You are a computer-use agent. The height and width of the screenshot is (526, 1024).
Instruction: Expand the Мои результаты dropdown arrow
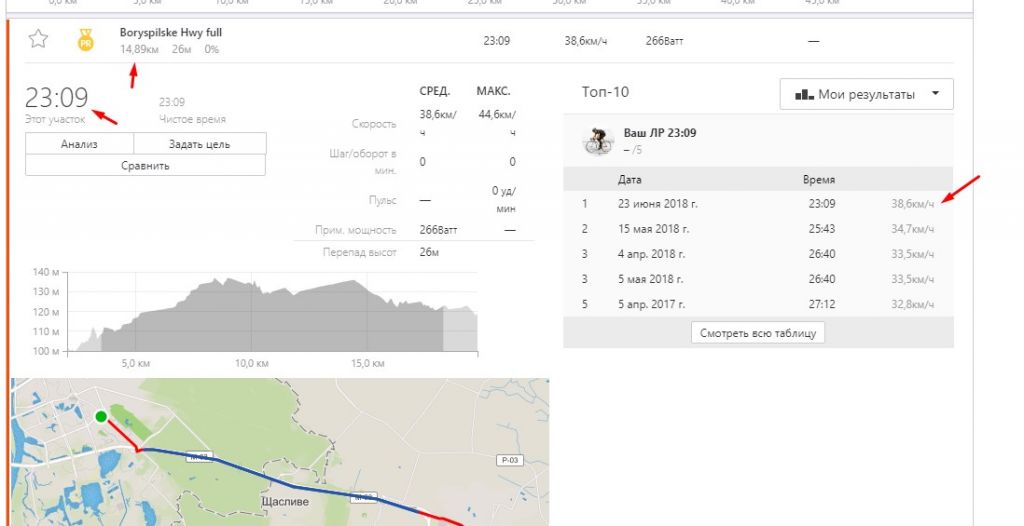click(935, 94)
